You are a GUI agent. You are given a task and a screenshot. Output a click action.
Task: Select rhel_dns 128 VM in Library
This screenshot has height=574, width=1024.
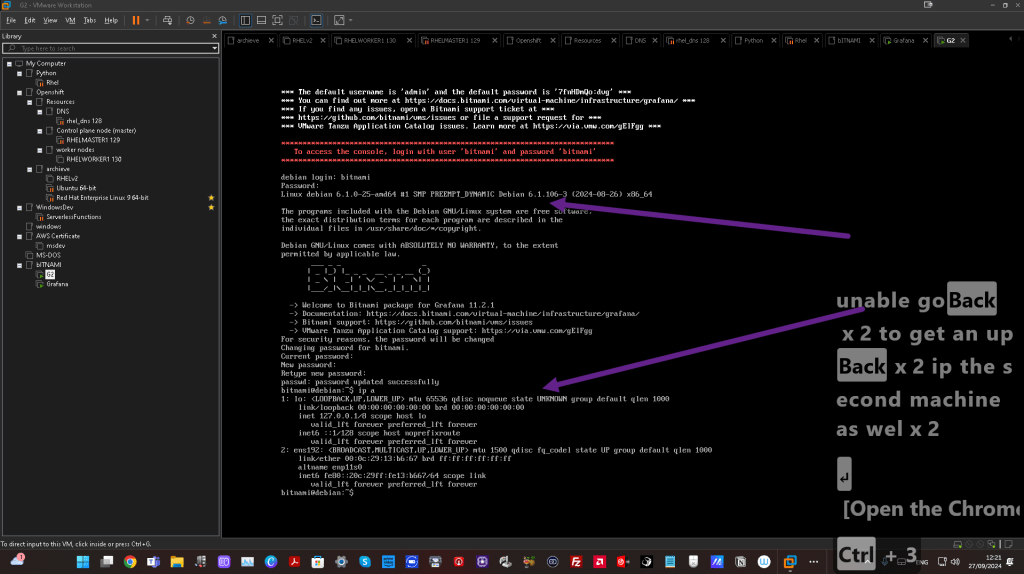(x=84, y=121)
